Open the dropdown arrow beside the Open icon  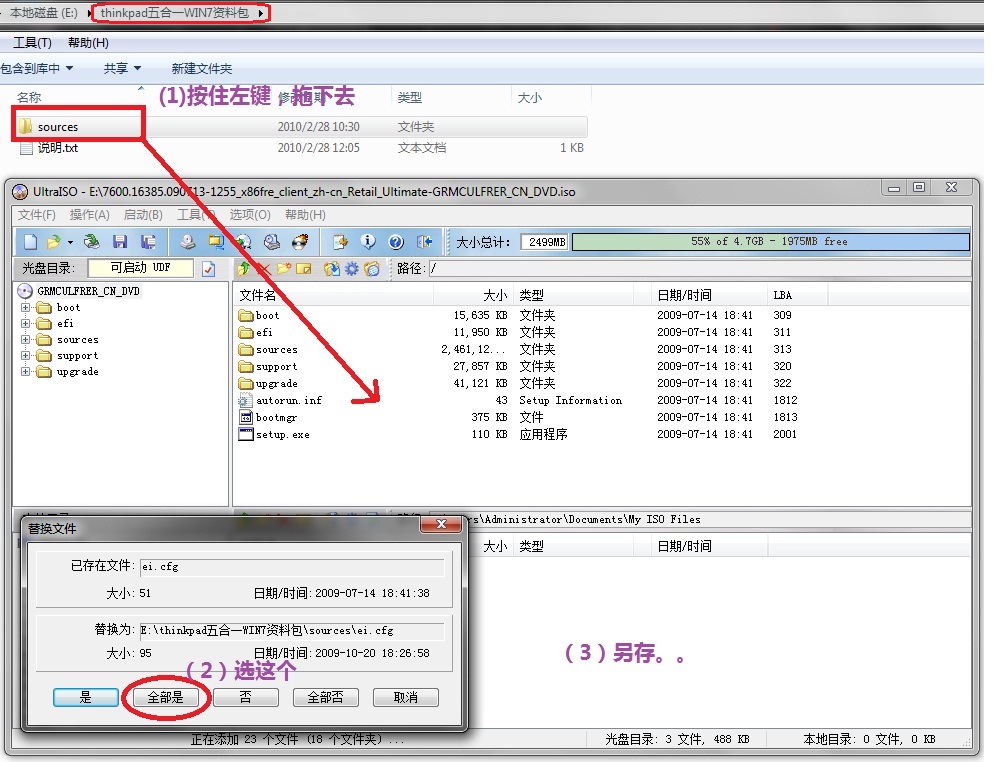pos(70,242)
